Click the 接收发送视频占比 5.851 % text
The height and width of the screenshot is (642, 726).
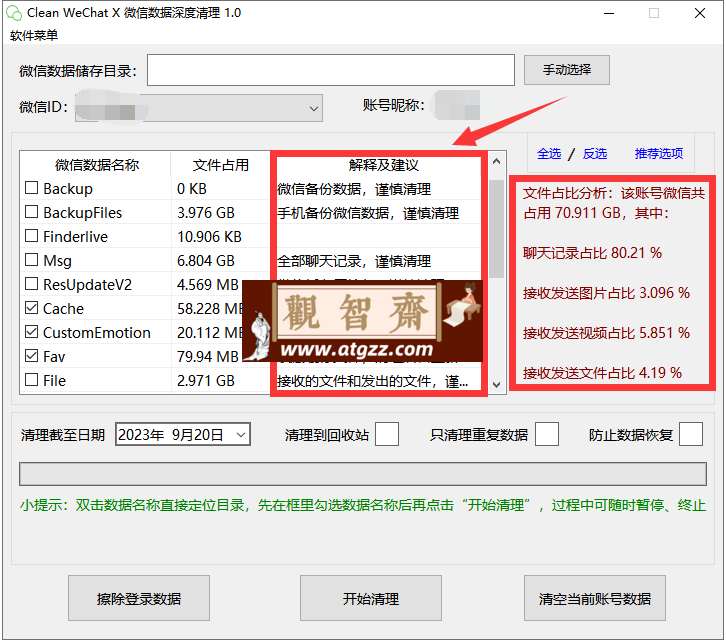click(x=606, y=333)
